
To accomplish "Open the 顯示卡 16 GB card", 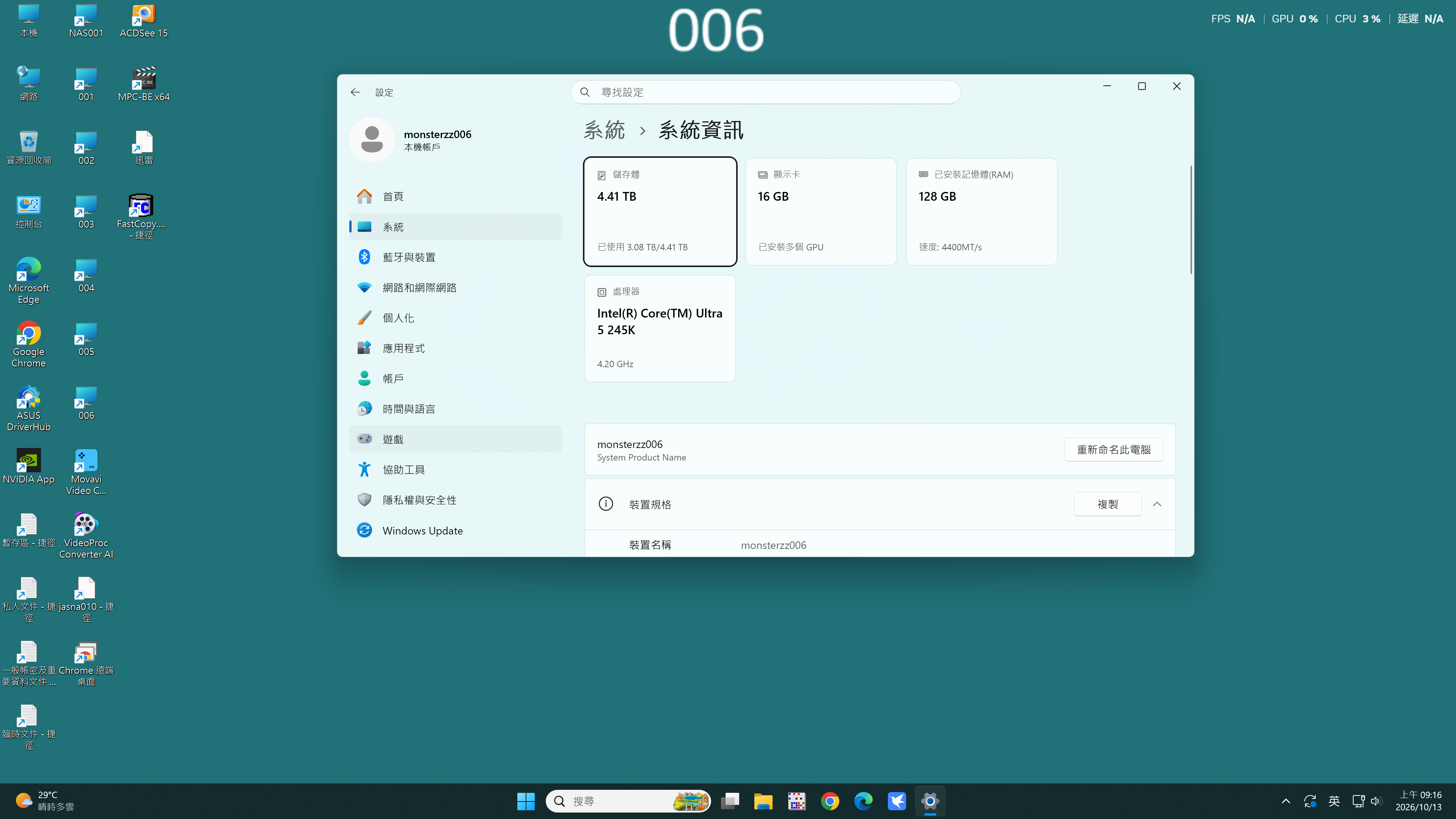I will [821, 211].
